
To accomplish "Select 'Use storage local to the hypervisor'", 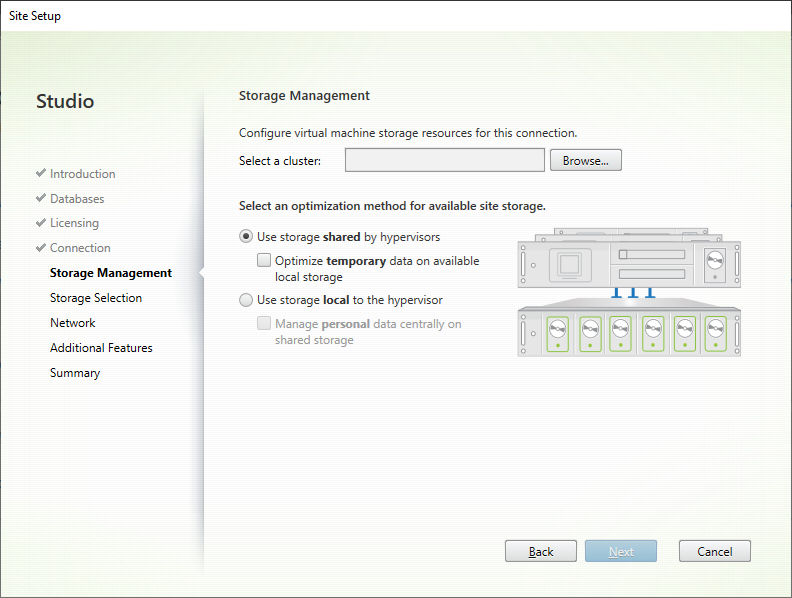I will pyautogui.click(x=246, y=299).
